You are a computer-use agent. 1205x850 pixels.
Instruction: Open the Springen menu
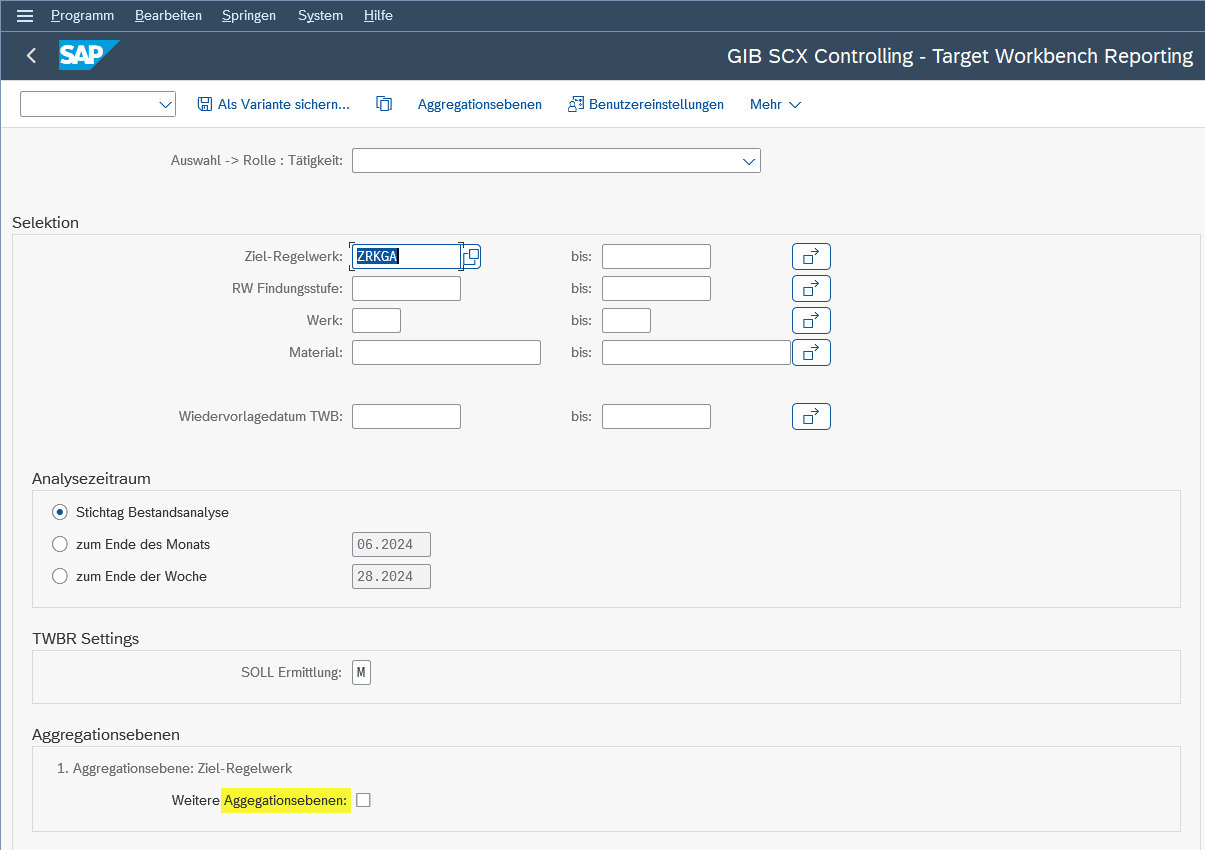click(249, 16)
